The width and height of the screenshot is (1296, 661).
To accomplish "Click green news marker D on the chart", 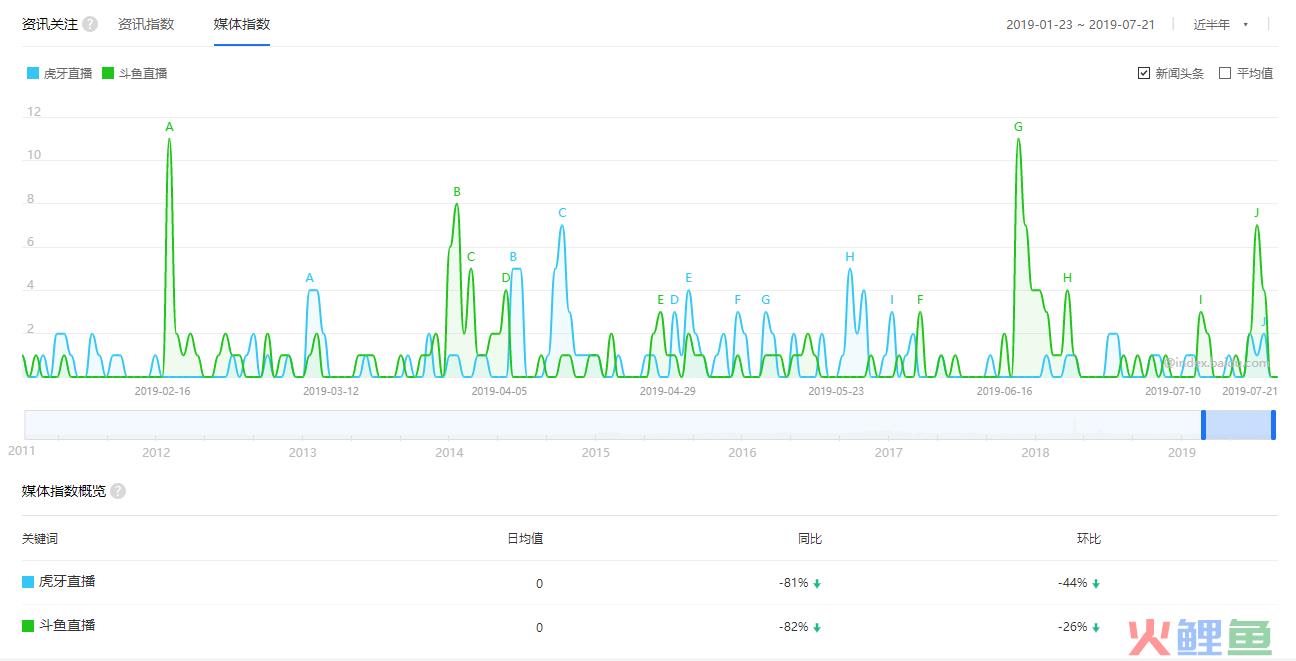I will point(506,278).
